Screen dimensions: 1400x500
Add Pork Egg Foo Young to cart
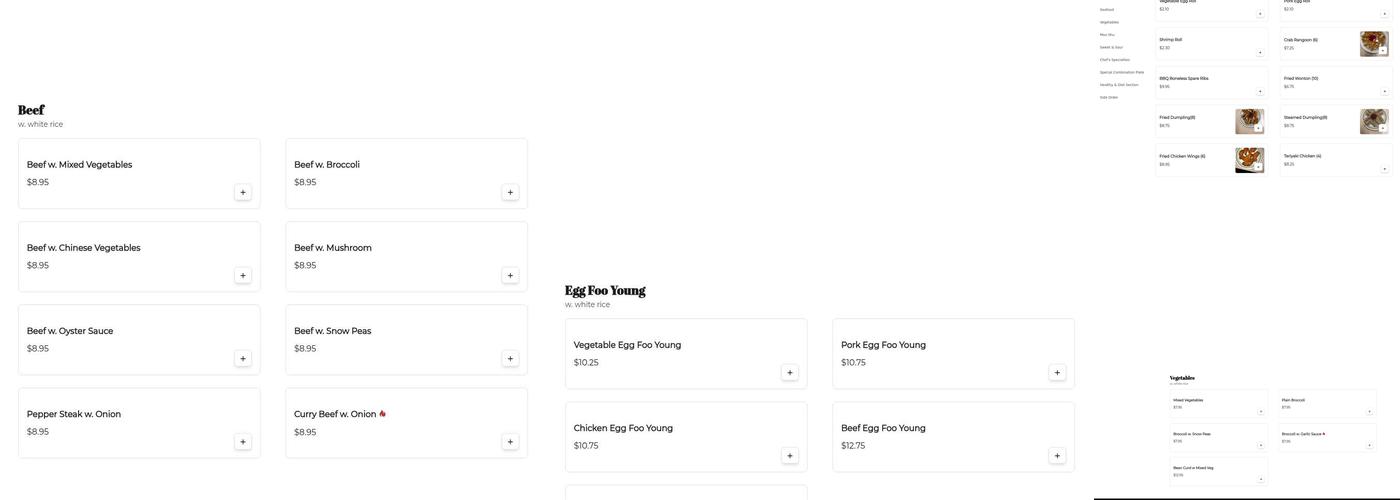tap(1057, 373)
